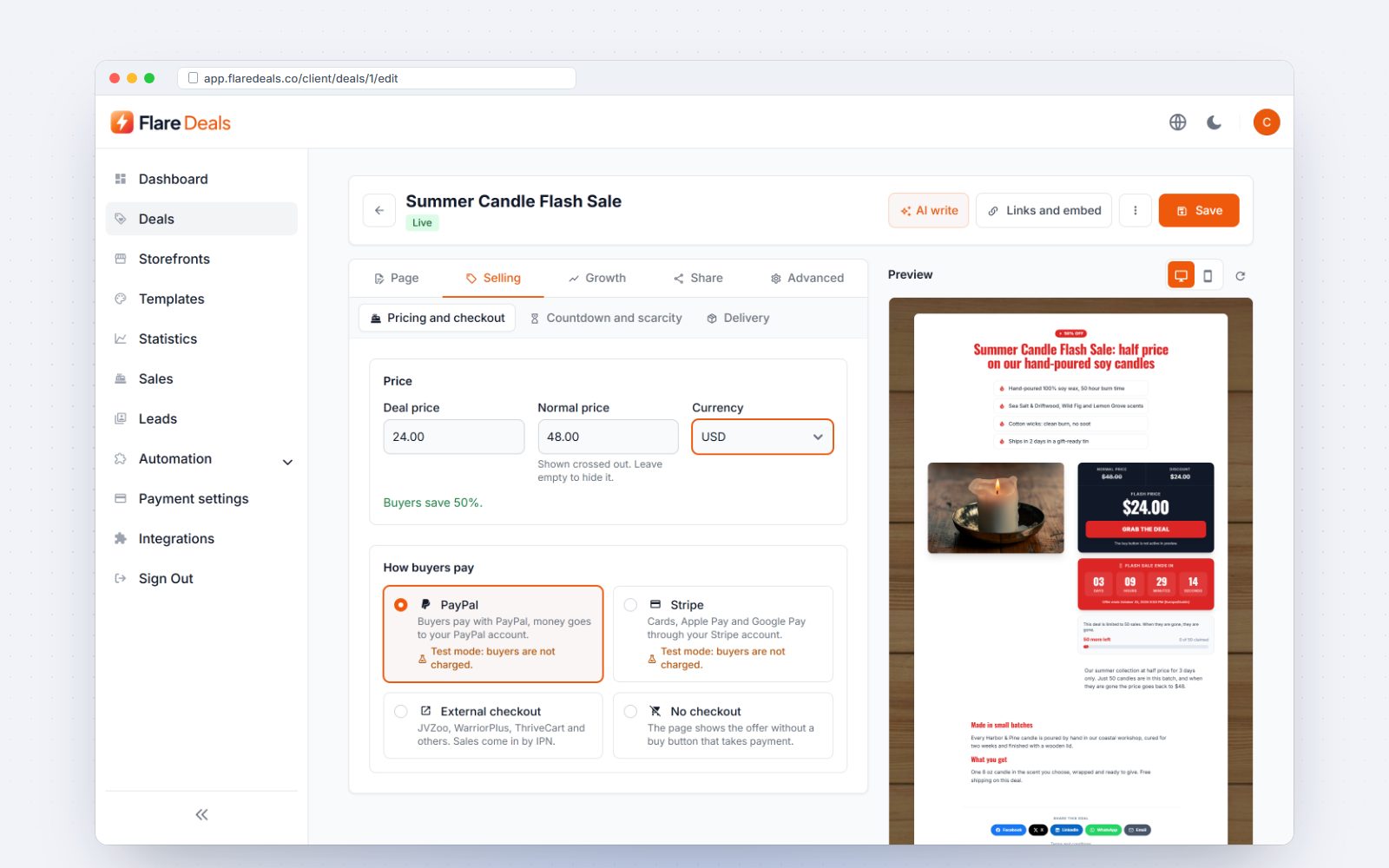This screenshot has width=1389, height=868.
Task: Click GRAB THE DEAL in preview
Action: [x=1146, y=529]
